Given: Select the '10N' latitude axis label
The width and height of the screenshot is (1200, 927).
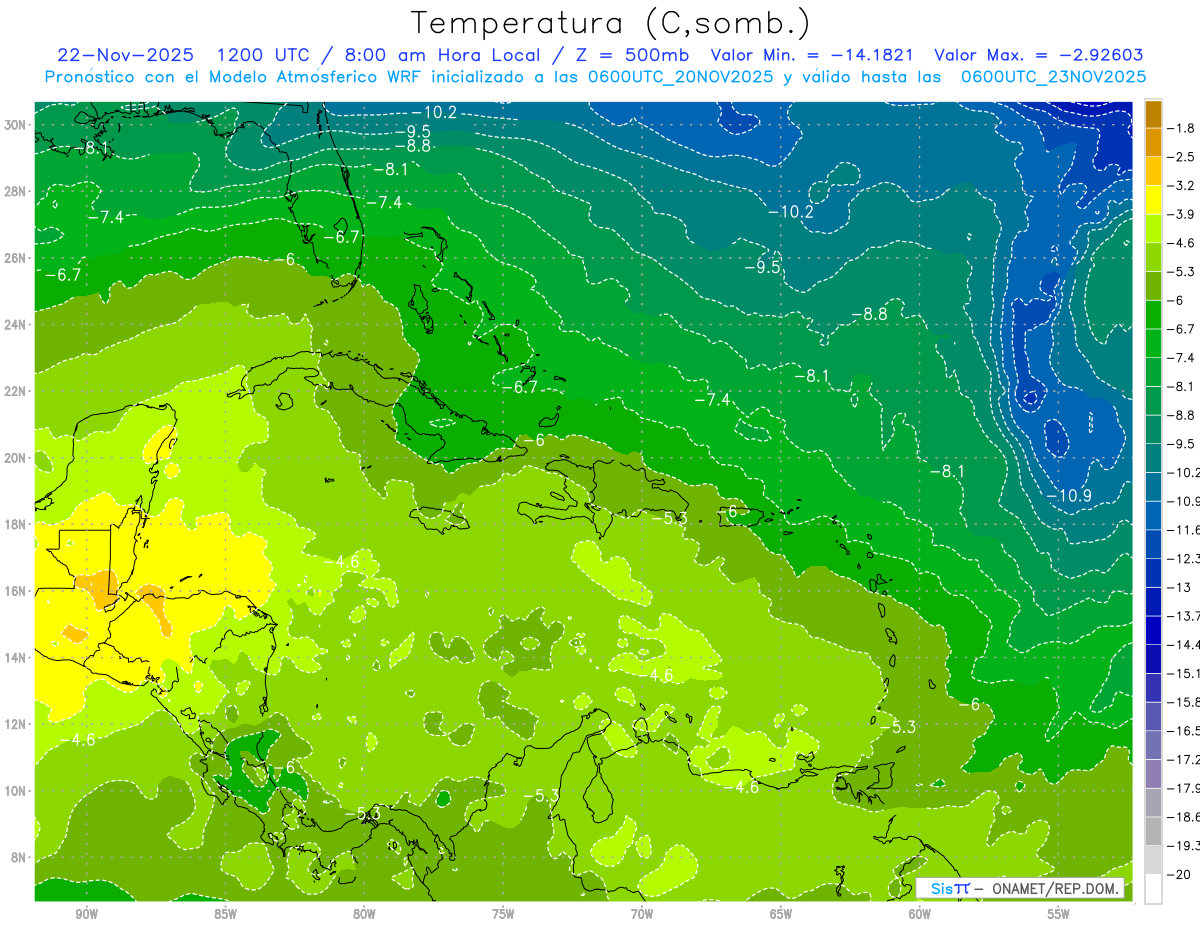Looking at the screenshot, I should (17, 790).
